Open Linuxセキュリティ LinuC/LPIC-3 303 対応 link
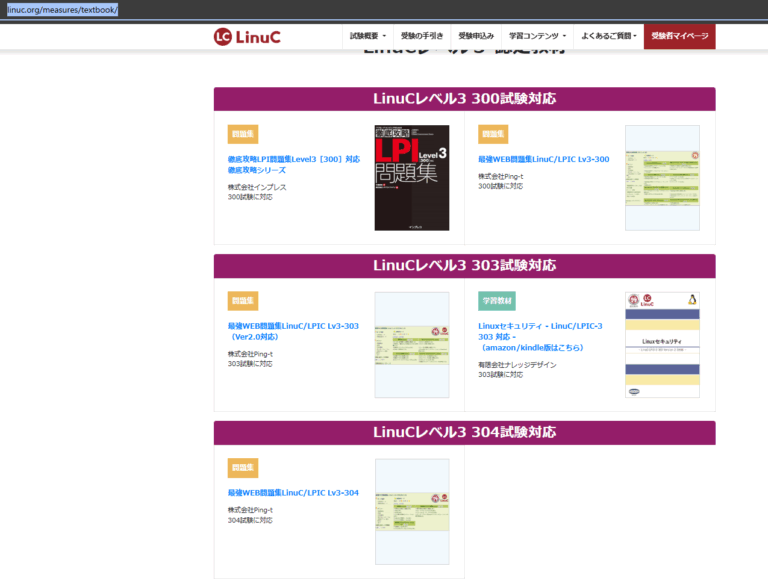768x584 pixels. point(540,336)
